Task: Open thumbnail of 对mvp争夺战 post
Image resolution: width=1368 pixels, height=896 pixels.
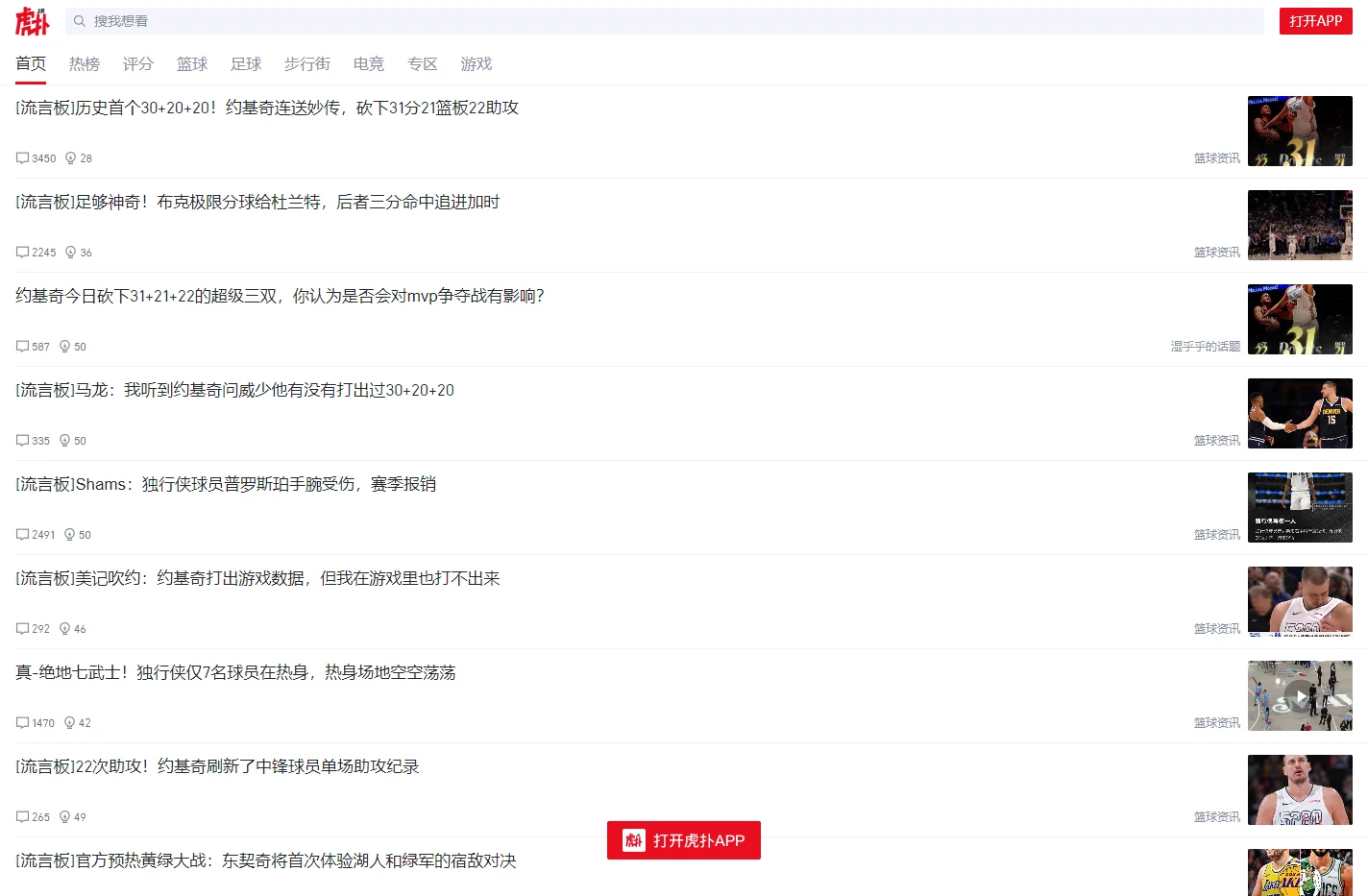Action: point(1300,319)
